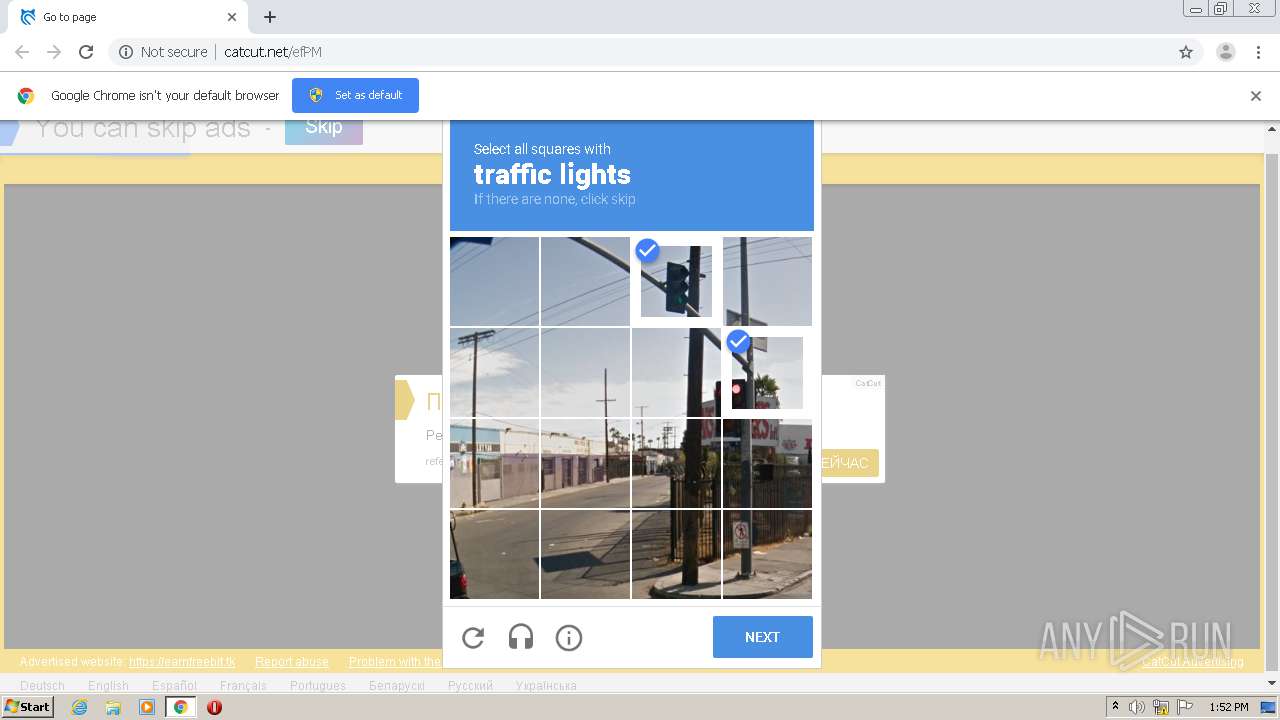The height and width of the screenshot is (720, 1280).
Task: Switch language to Беларускі
Action: pos(397,686)
